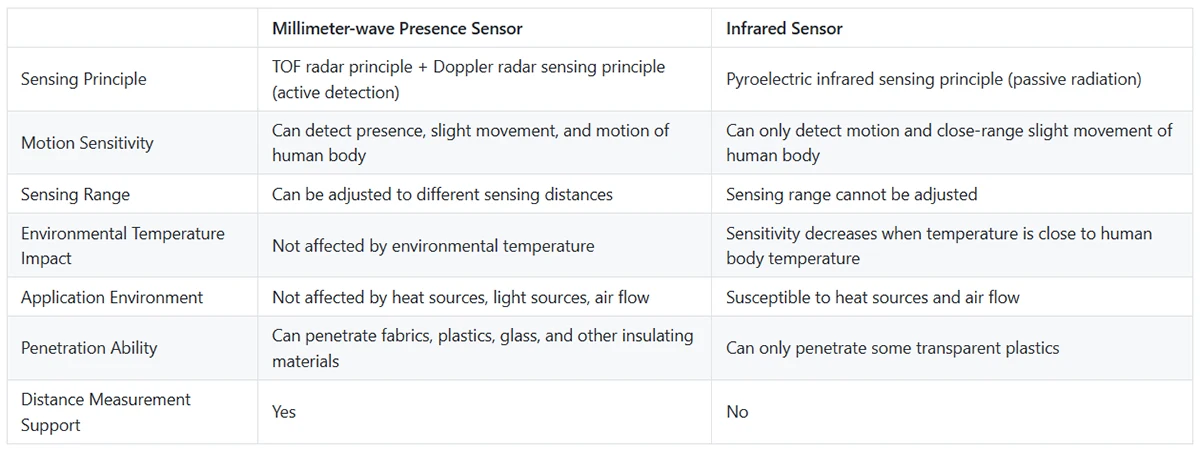Click the 'Sensing range cannot be adjusted' cell
Image resolution: width=1200 pixels, height=451 pixels.
[x=851, y=194]
